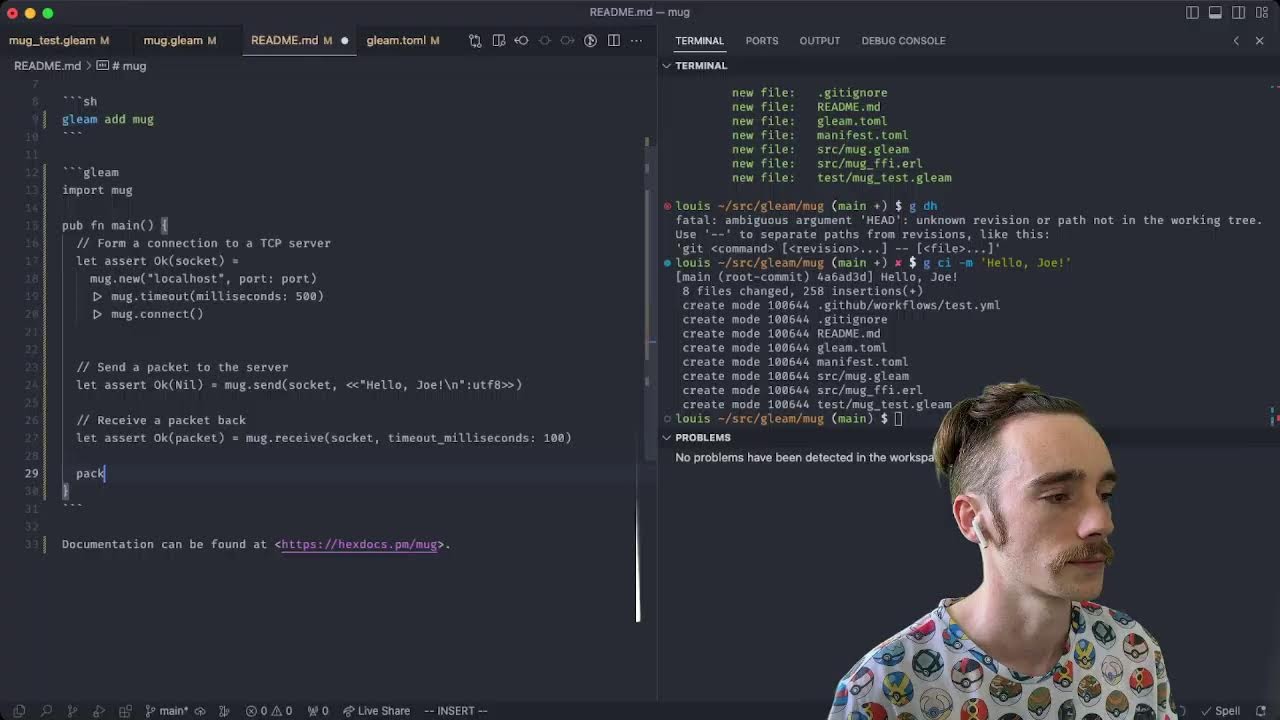This screenshot has width=1280, height=720.
Task: Open the Source Control view icon
Action: click(73, 711)
